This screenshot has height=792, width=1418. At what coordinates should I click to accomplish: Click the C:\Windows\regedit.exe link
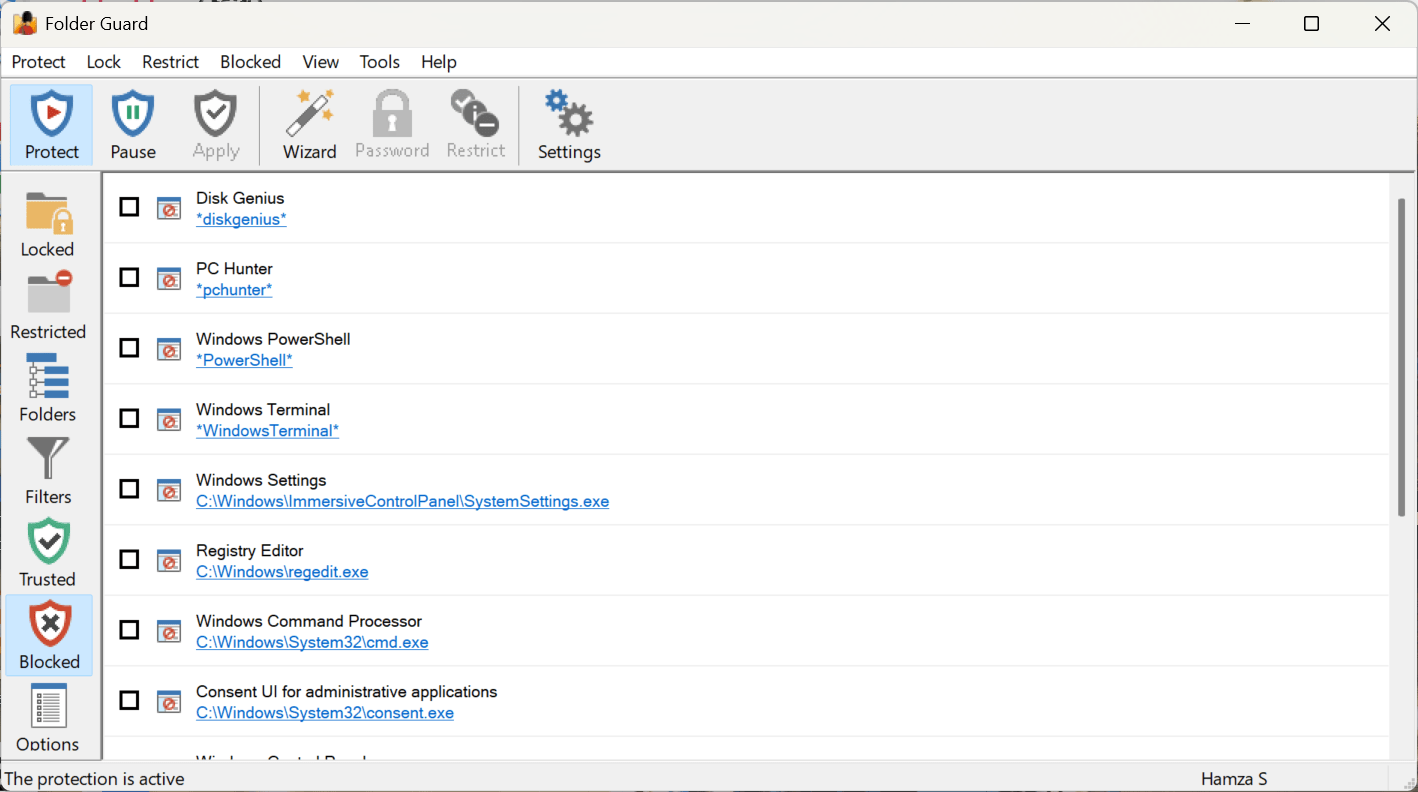[282, 572]
